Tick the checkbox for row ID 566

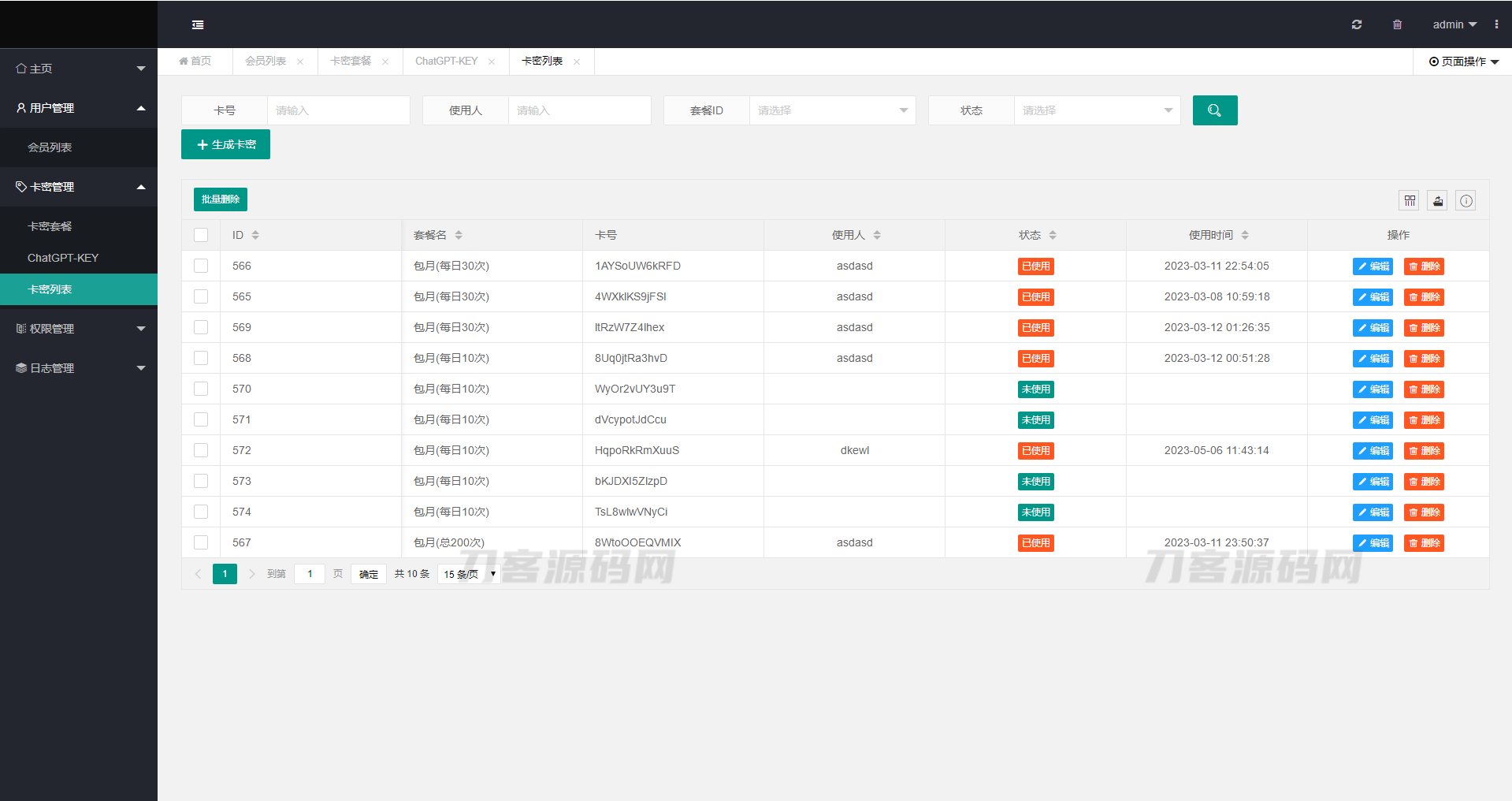point(201,266)
